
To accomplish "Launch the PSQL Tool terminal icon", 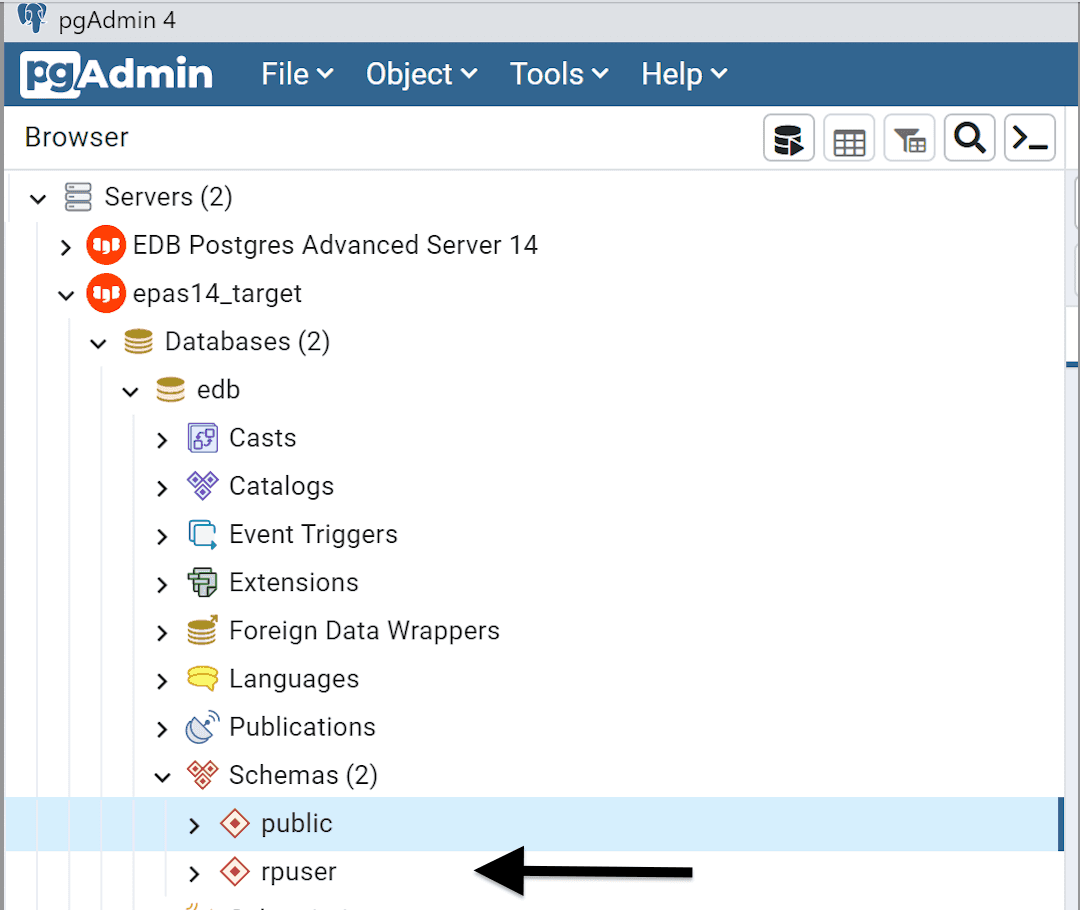I will point(1029,138).
